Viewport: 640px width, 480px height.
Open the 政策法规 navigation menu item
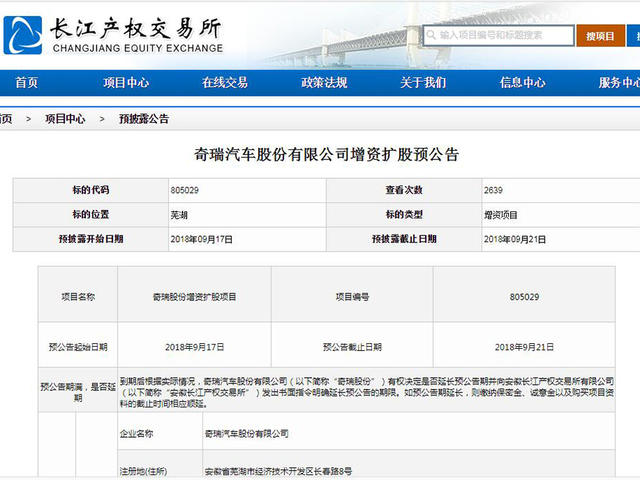click(x=324, y=83)
